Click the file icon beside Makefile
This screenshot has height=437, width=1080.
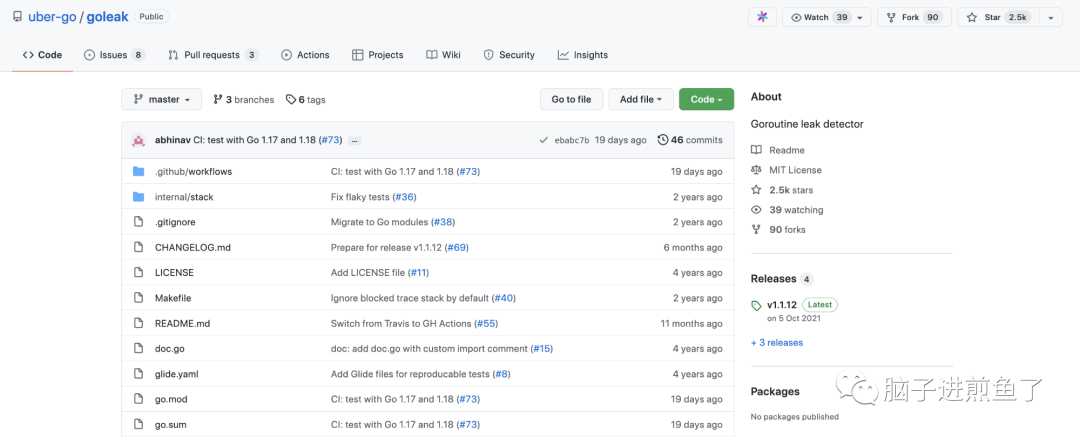138,298
